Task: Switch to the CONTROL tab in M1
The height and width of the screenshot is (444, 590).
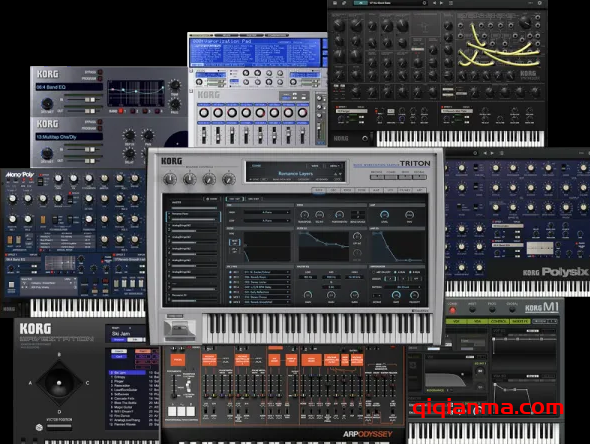Action: [499, 321]
